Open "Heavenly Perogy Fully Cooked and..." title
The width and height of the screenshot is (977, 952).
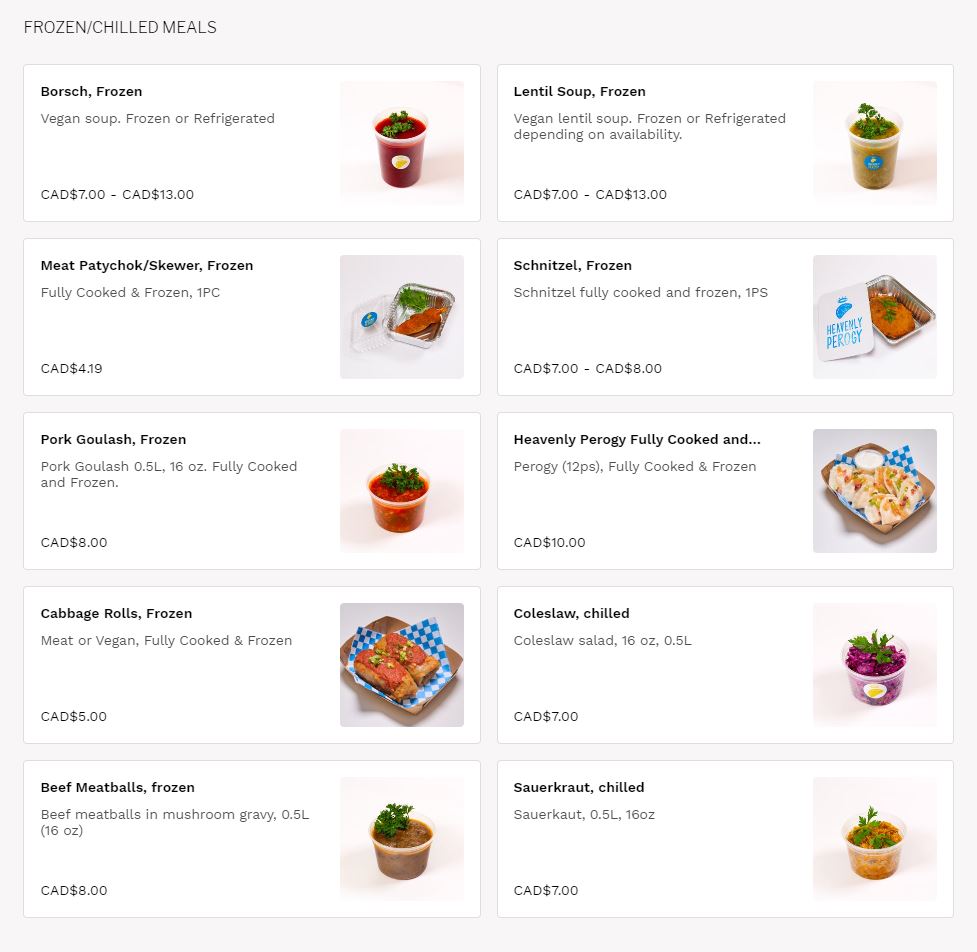pyautogui.click(x=637, y=440)
